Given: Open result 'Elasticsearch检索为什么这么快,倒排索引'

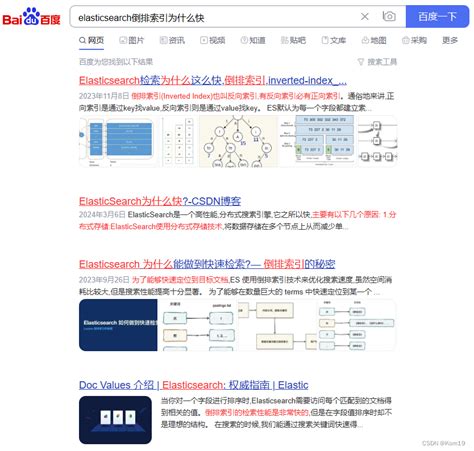Looking at the screenshot, I should pyautogui.click(x=213, y=80).
